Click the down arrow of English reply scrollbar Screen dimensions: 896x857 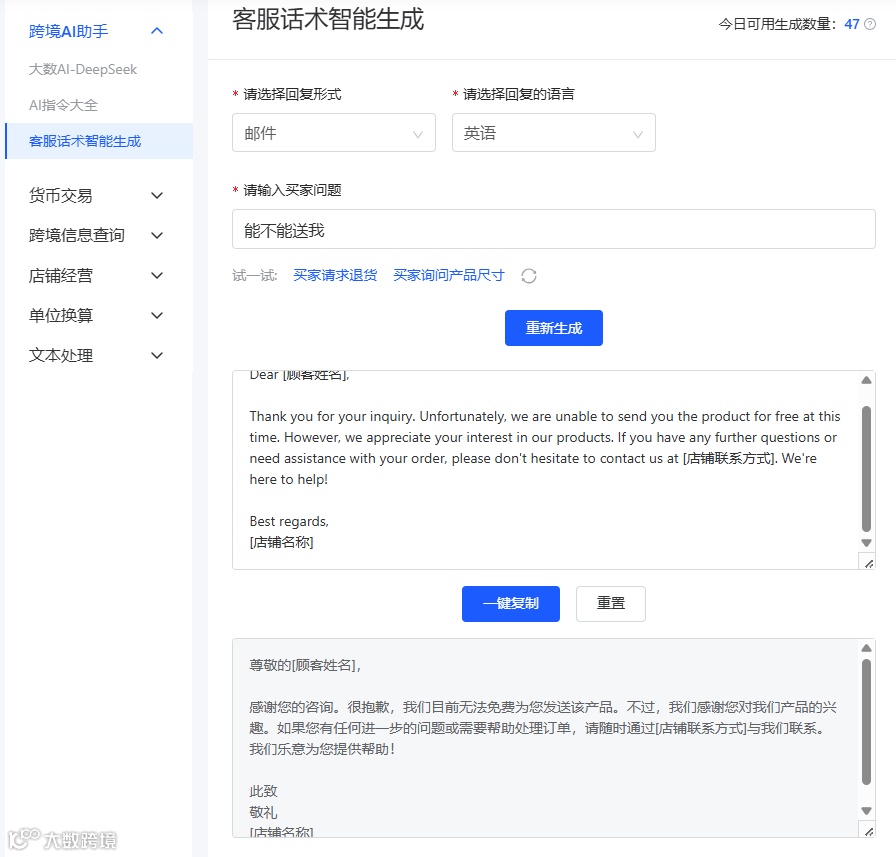pos(866,543)
